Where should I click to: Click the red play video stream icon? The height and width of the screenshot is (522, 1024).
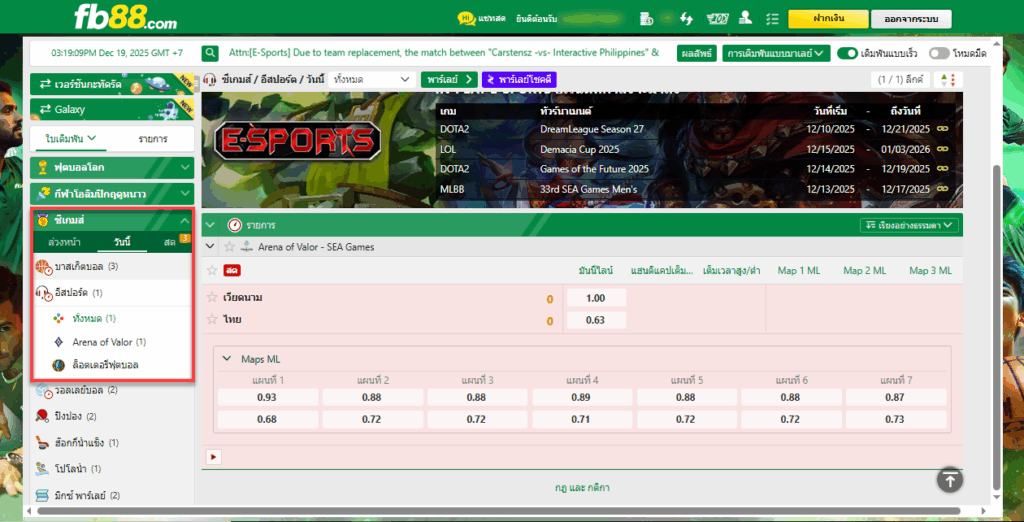tap(213, 456)
